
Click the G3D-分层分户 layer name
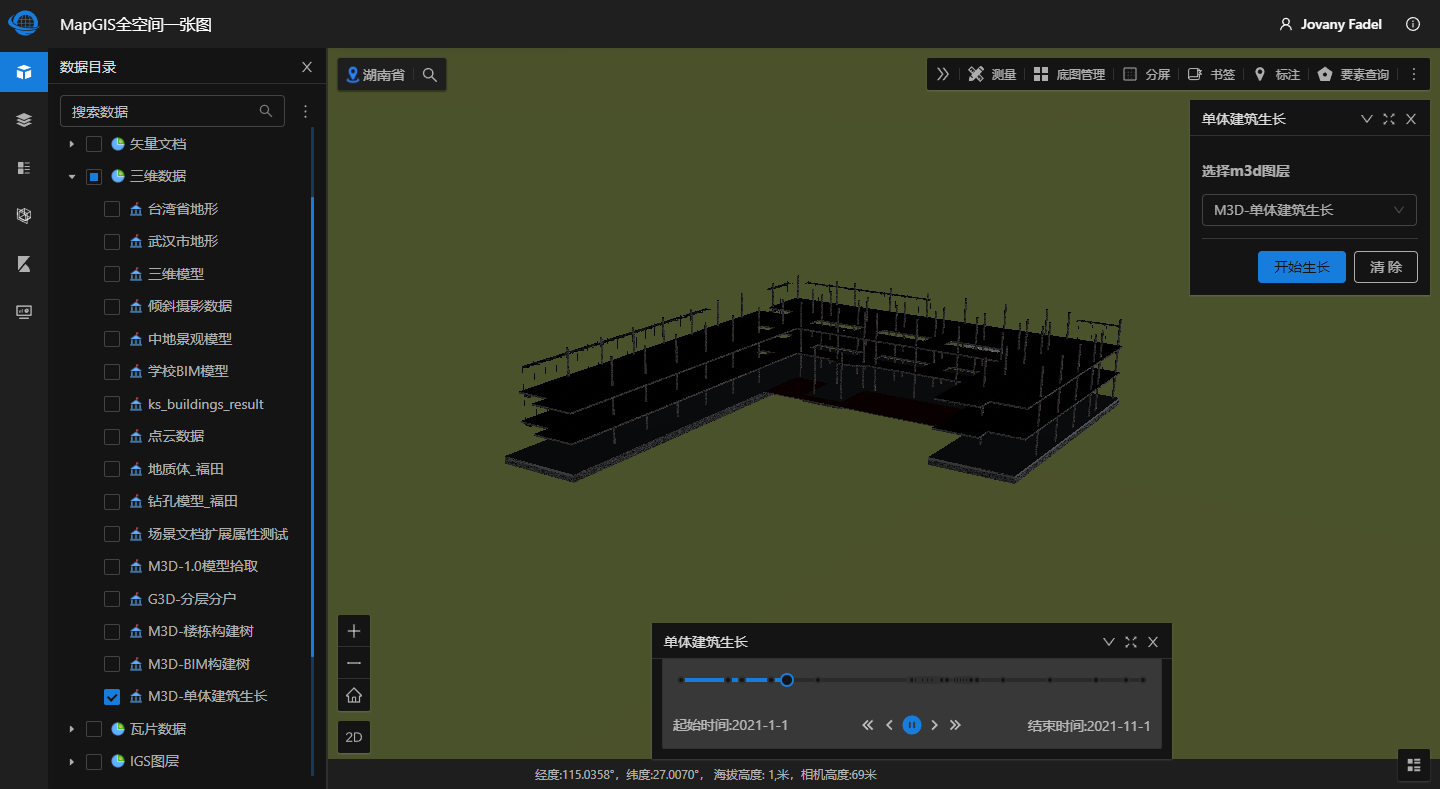192,599
